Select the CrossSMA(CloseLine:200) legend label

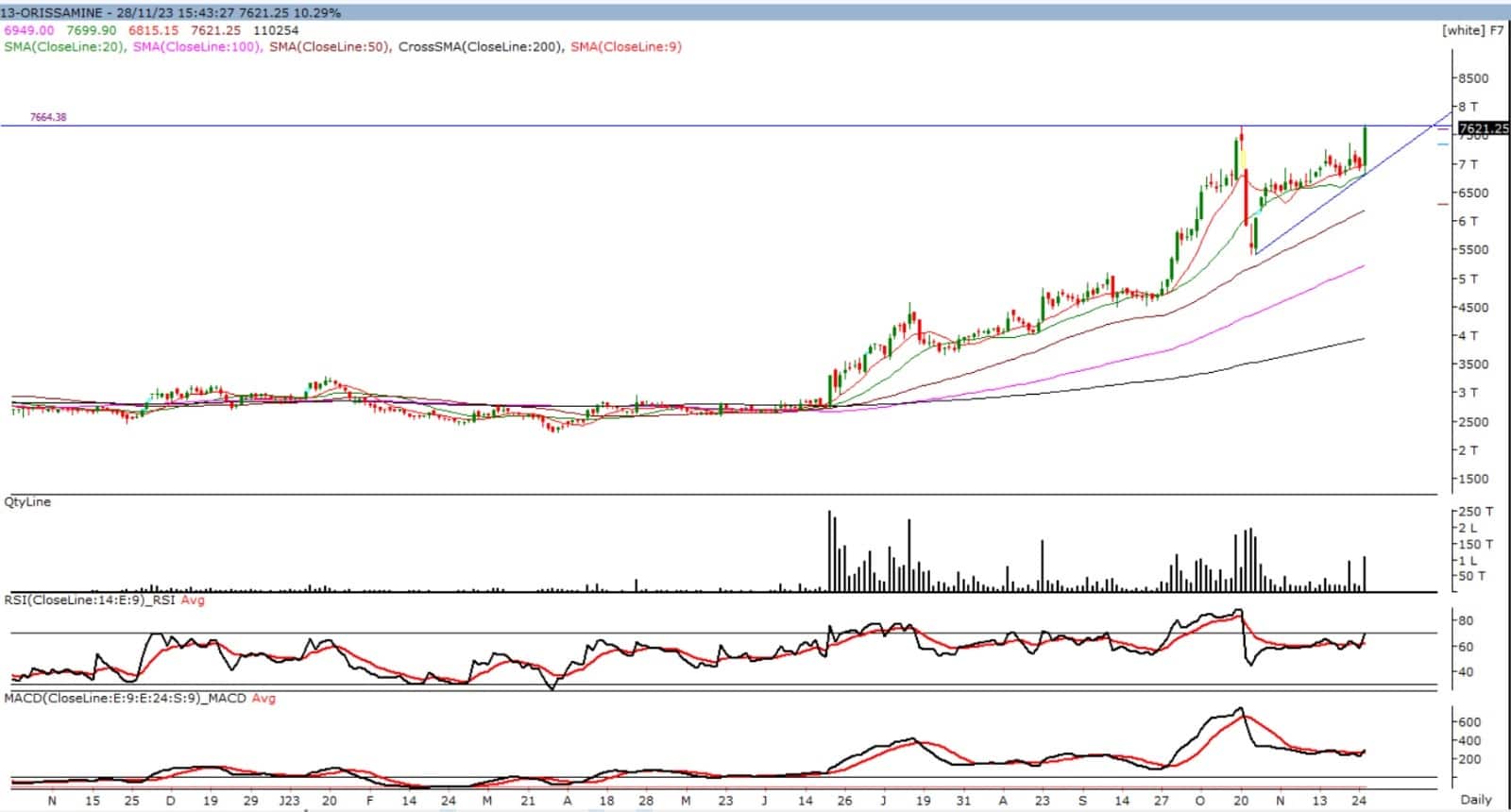(x=480, y=46)
